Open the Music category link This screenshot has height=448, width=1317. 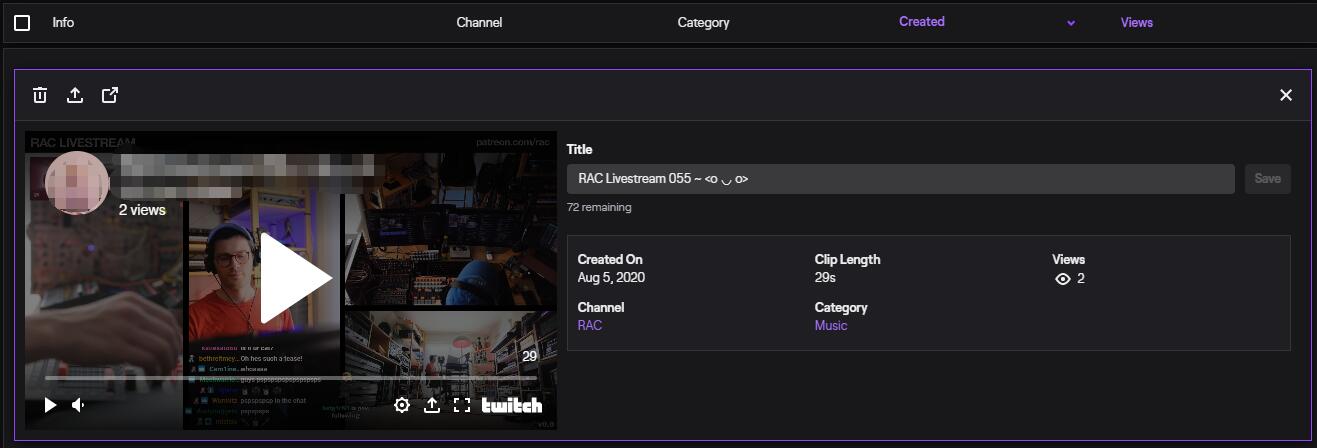coord(831,325)
